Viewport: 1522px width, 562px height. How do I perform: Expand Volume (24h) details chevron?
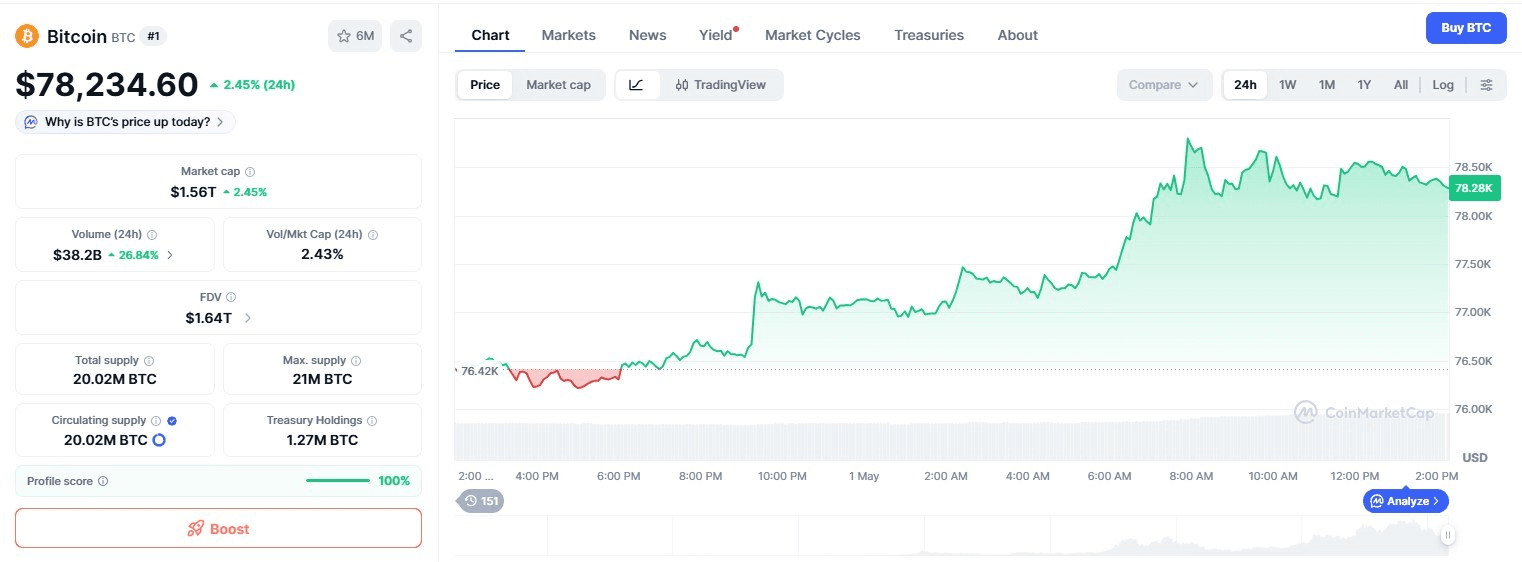pyautogui.click(x=170, y=255)
